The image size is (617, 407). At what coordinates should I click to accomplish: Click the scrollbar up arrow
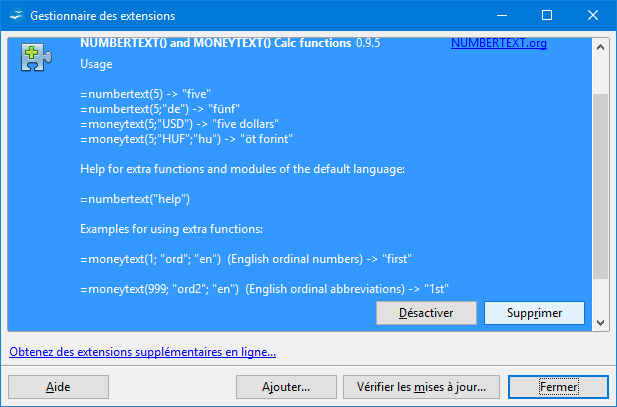[600, 48]
